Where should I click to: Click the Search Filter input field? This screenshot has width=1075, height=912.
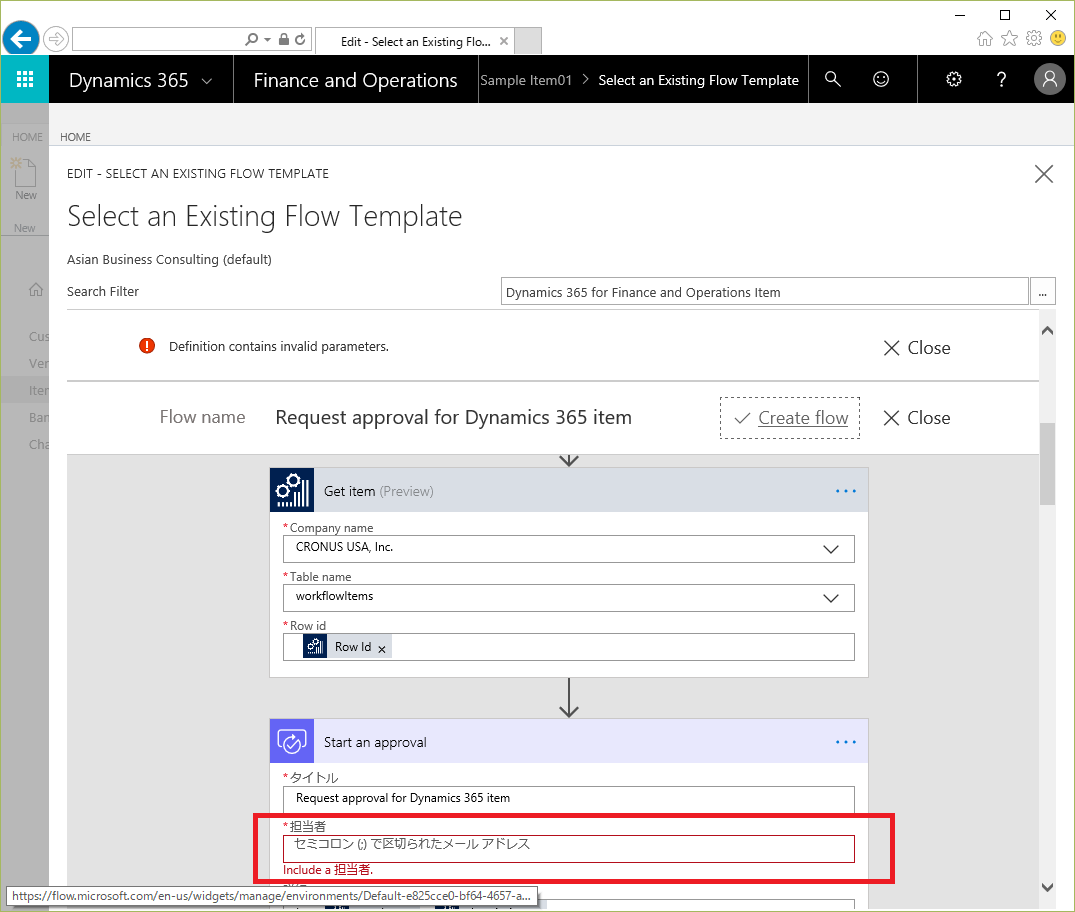(x=764, y=291)
